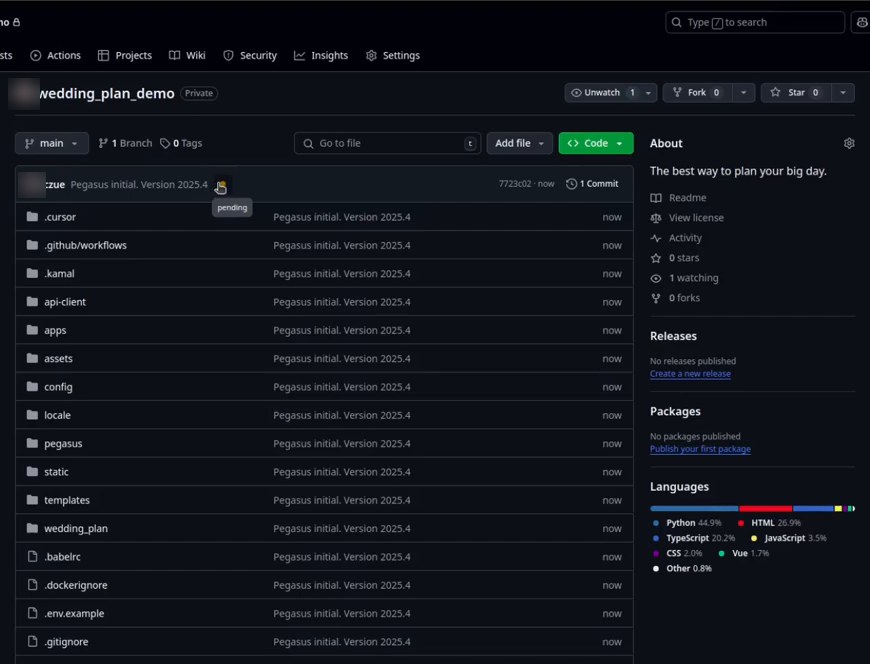Click the Copilot icon beside search

(862, 23)
